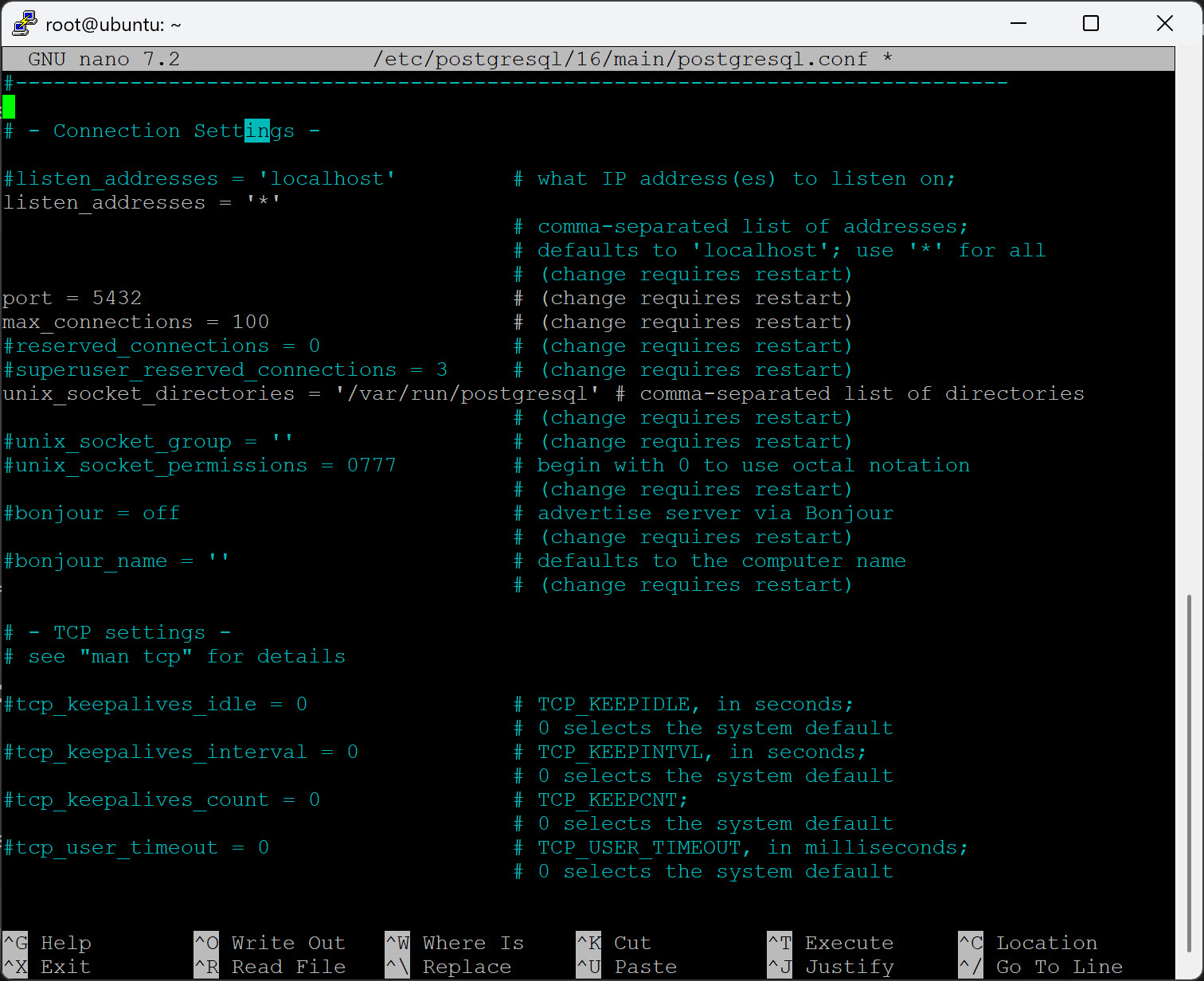The height and width of the screenshot is (981, 1204).
Task: Click the port = 5432 setting line
Action: (72, 298)
